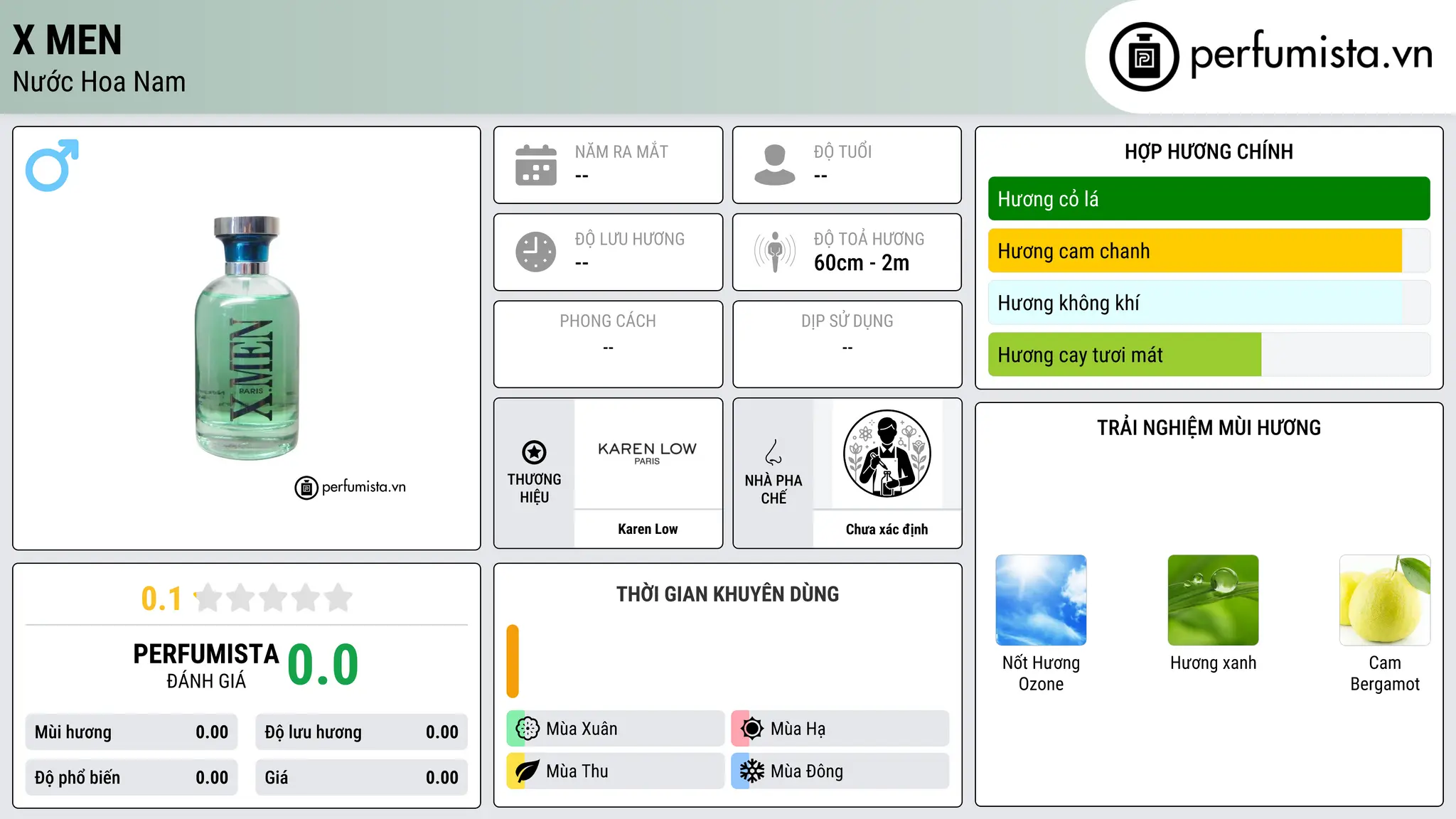Click the small perfumista.vn watermark logo under bottle
The height and width of the screenshot is (819, 1456).
click(x=350, y=488)
